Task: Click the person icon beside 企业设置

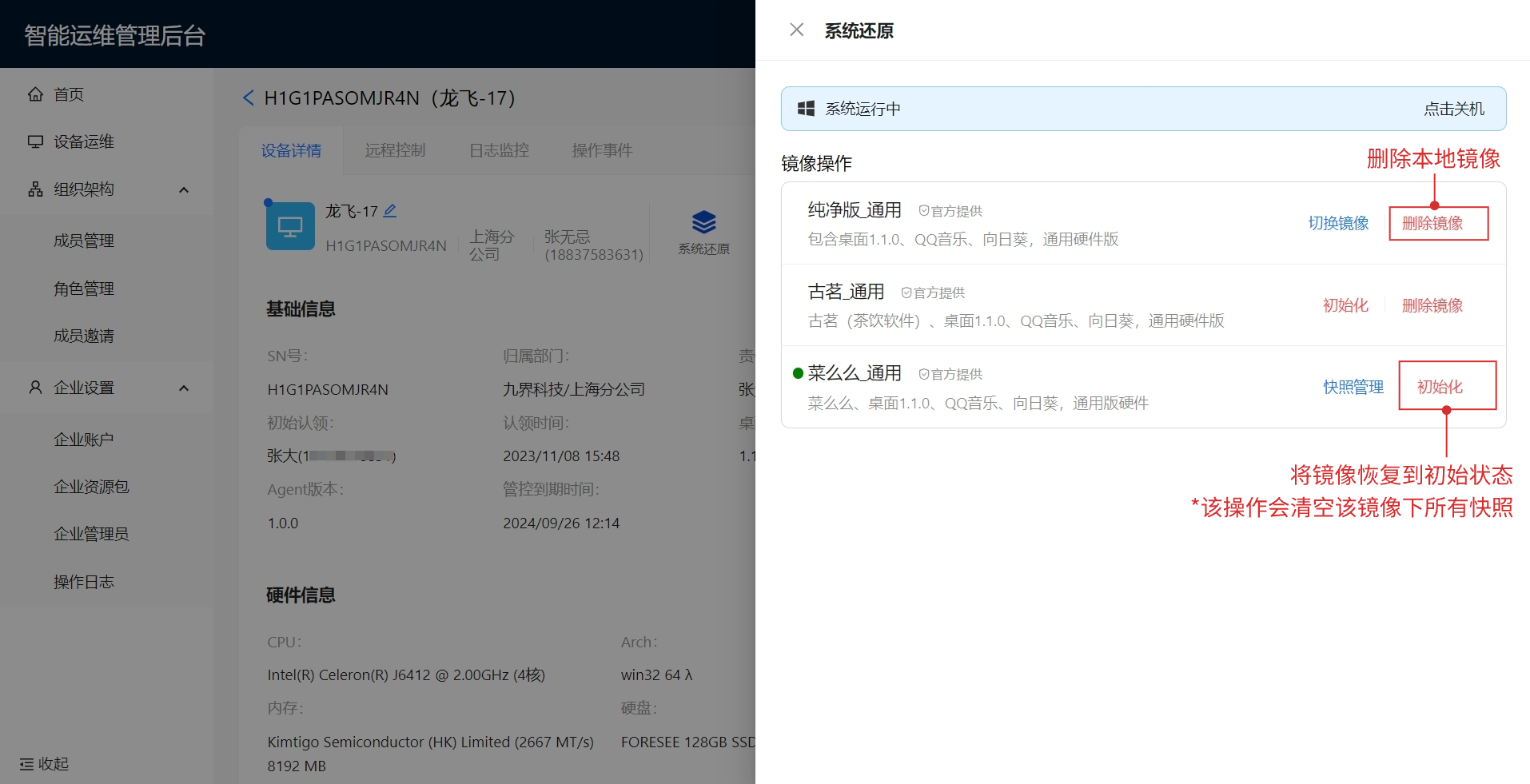Action: click(x=35, y=388)
